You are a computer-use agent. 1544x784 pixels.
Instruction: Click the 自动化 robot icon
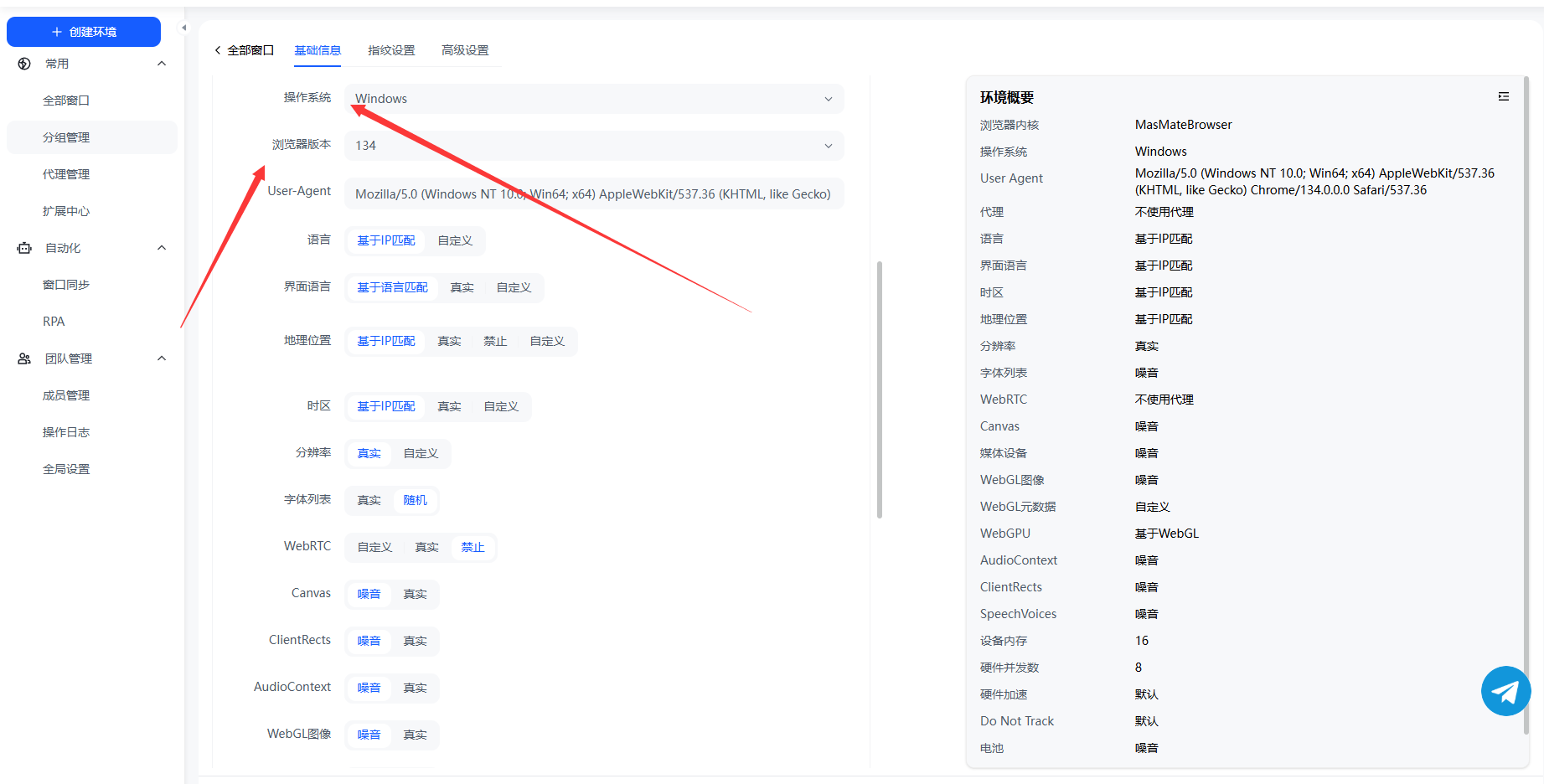(x=24, y=248)
